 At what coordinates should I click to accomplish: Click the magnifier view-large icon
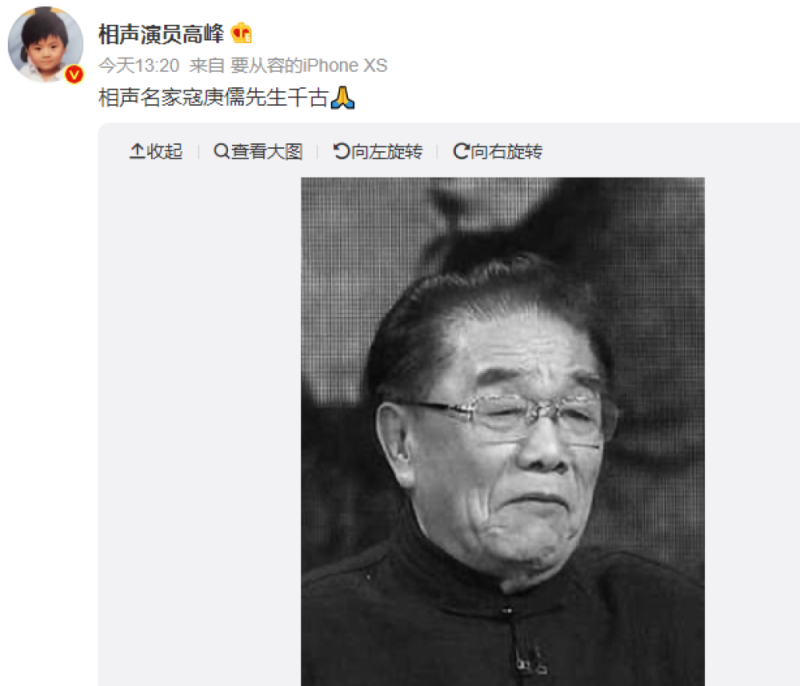[221, 151]
